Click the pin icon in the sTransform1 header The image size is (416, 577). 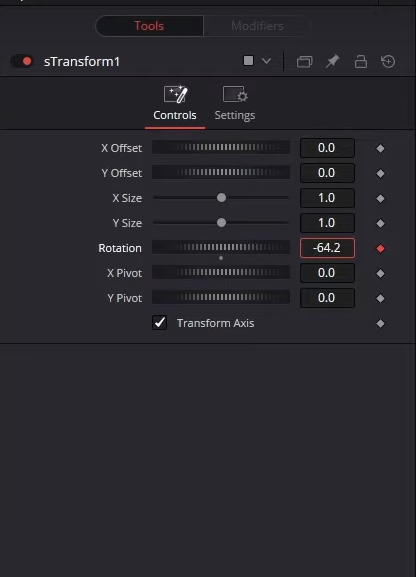tap(332, 61)
